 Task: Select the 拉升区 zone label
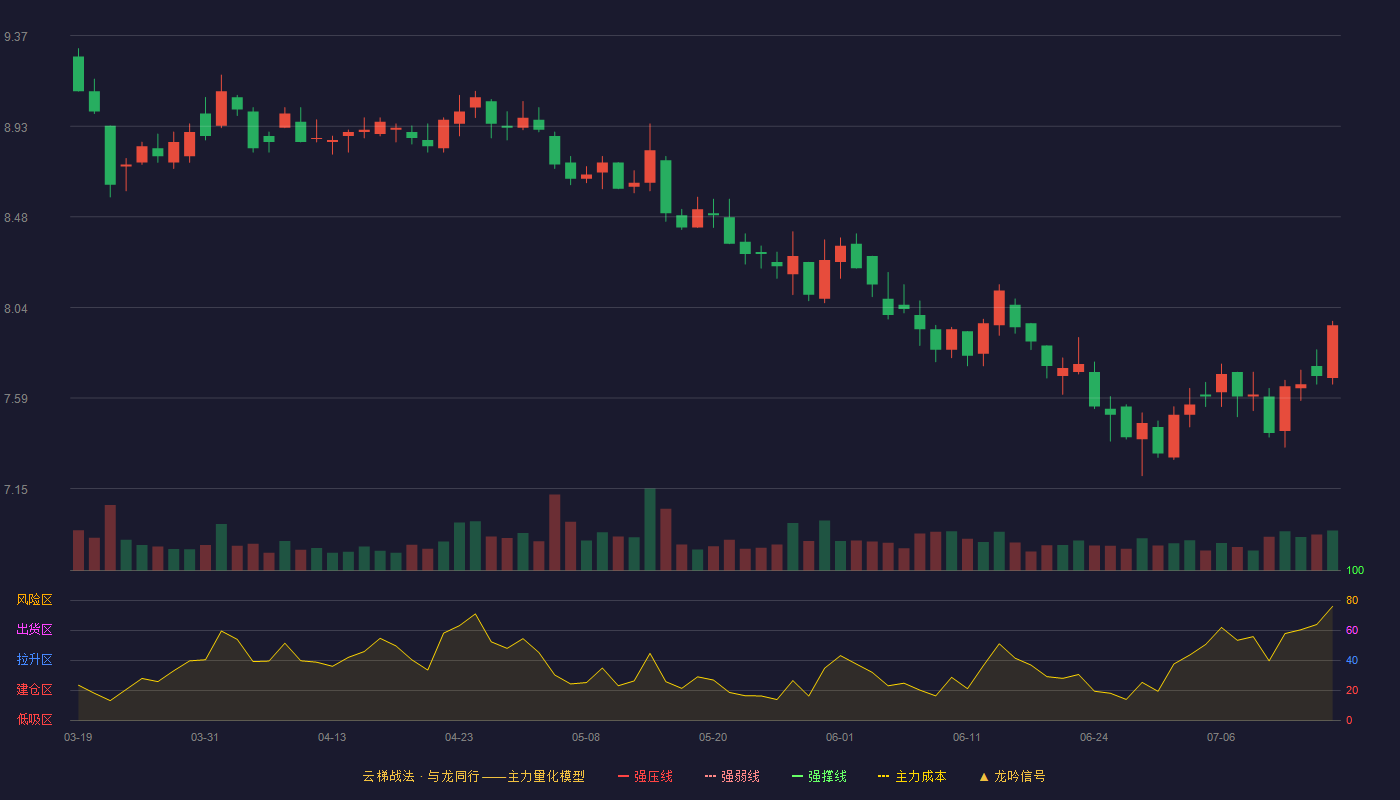(34, 660)
